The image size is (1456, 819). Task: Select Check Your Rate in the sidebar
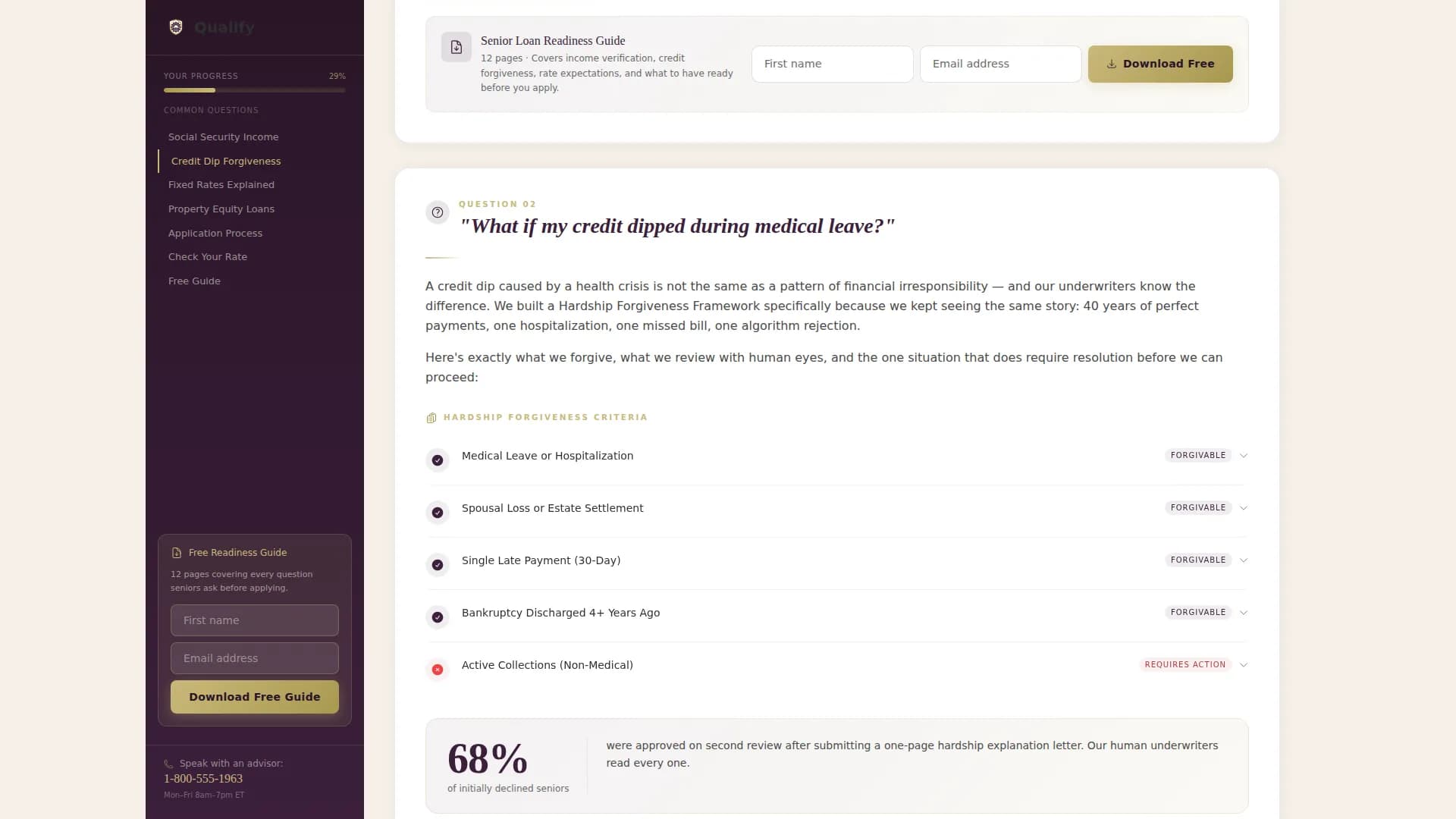pyautogui.click(x=208, y=256)
